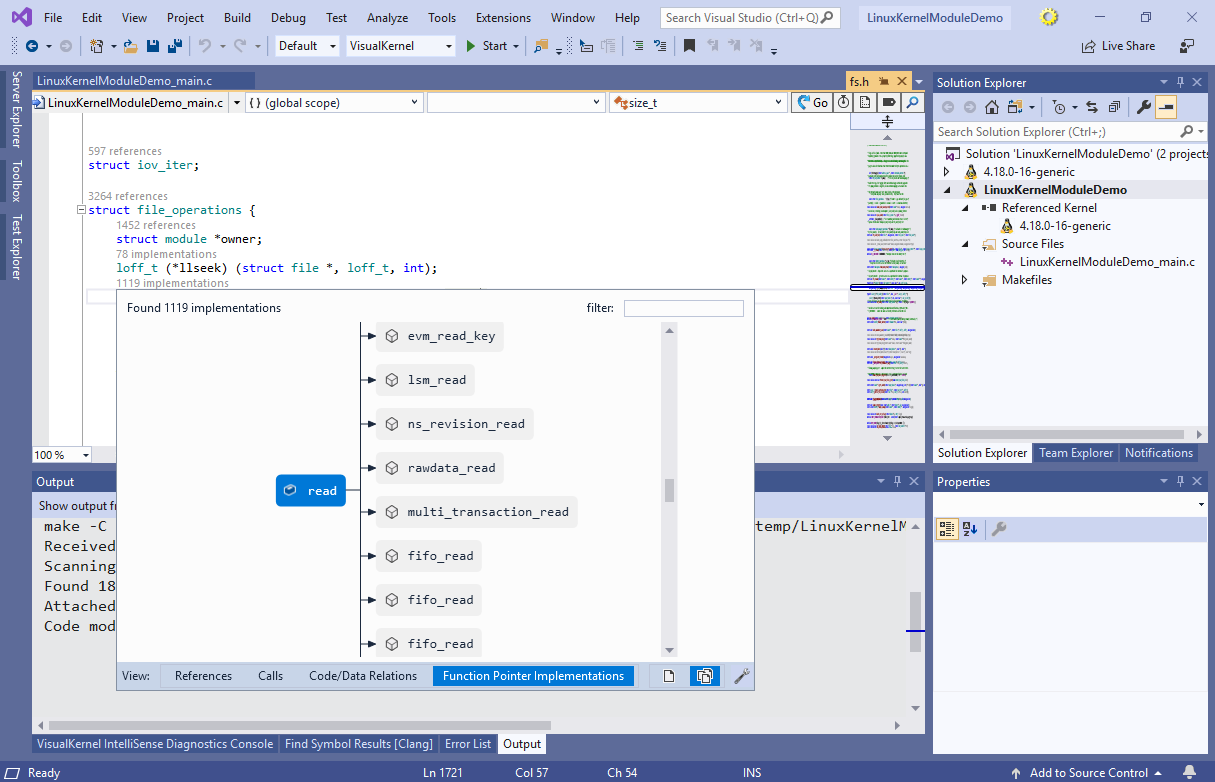This screenshot has height=782, width=1215.
Task: Click the Save All toolbar icon
Action: [x=174, y=46]
